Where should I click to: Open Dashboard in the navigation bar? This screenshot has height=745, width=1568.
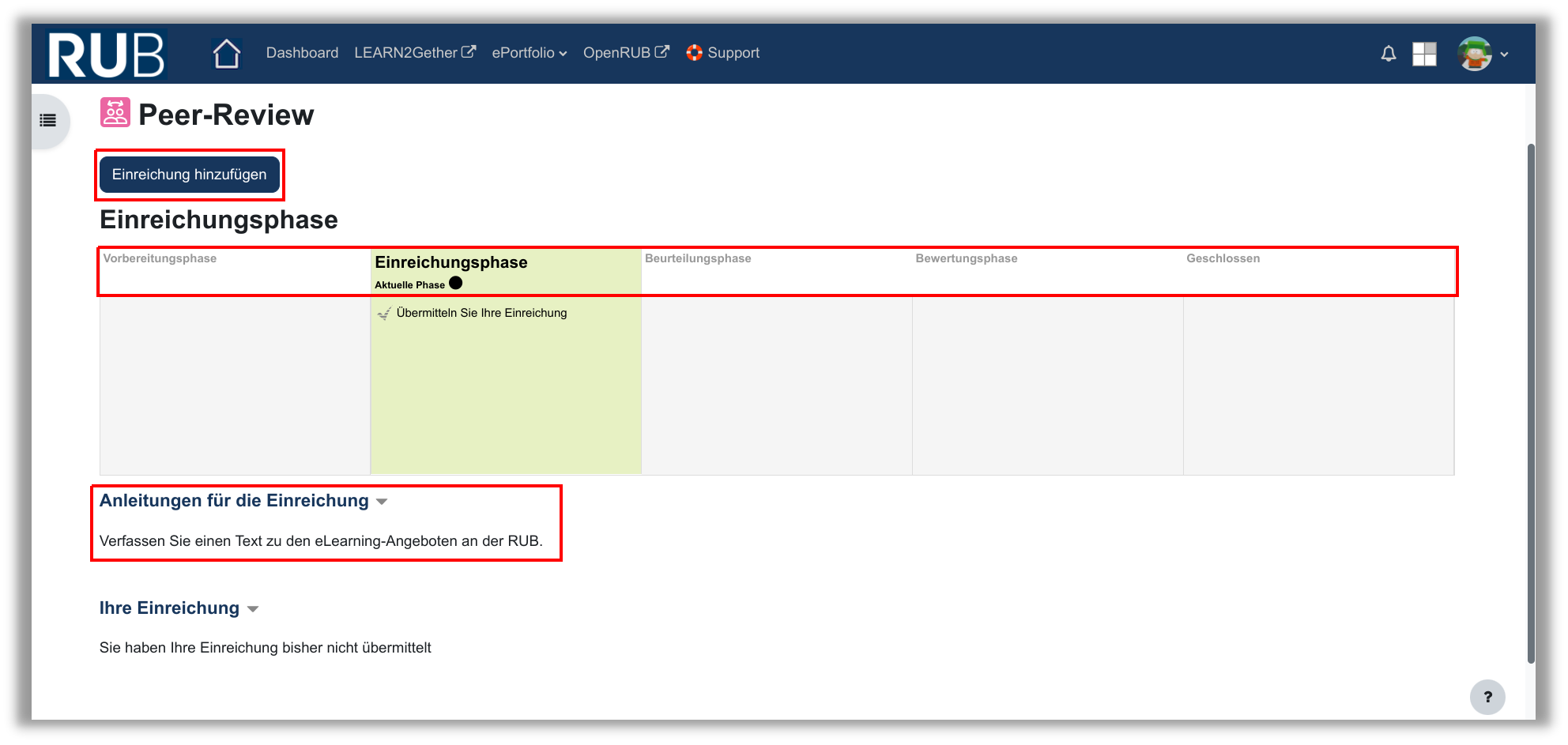[302, 53]
